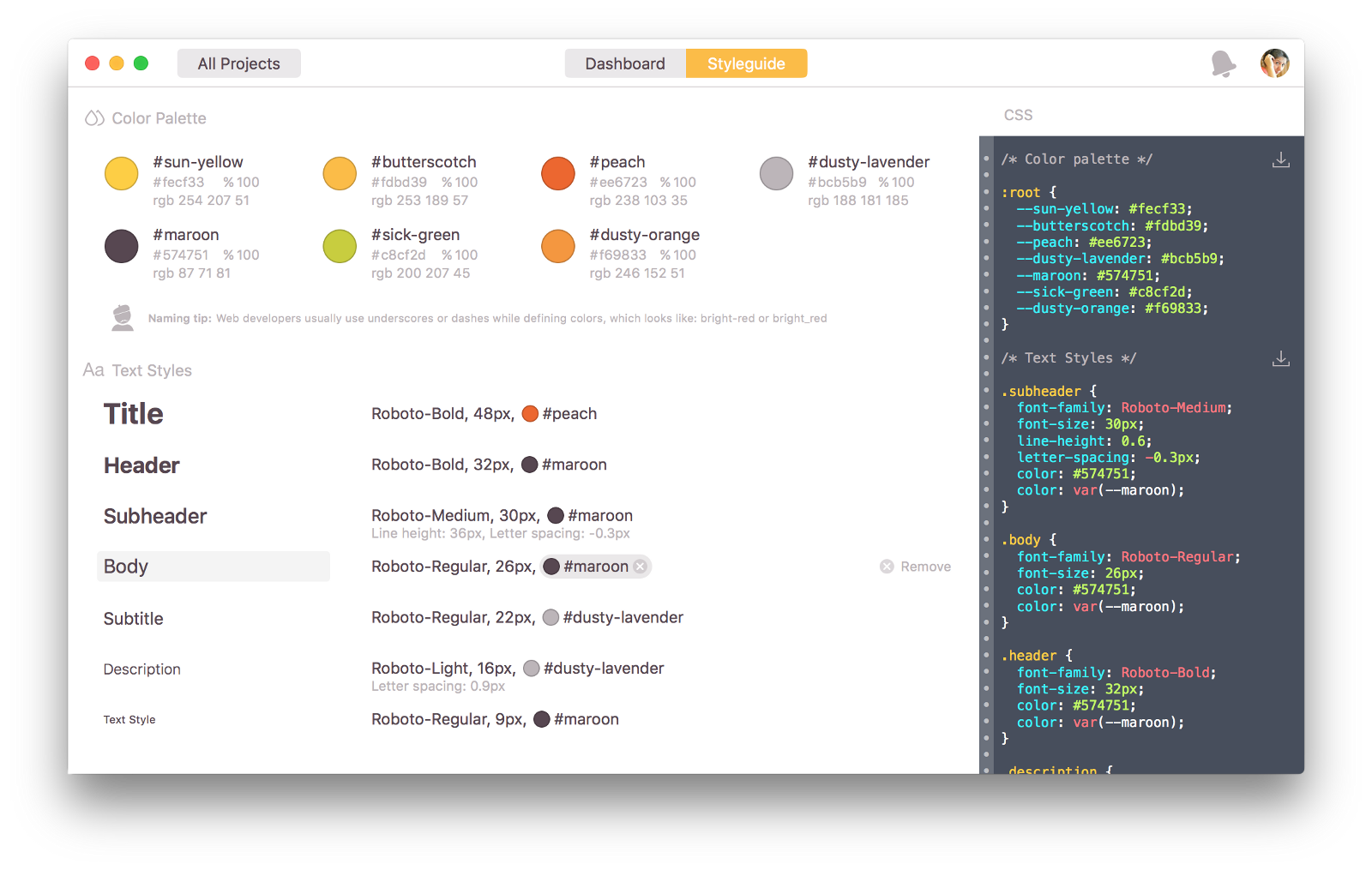The height and width of the screenshot is (870, 1372).
Task: Download the Color palette CSS snippet
Action: 1281,159
